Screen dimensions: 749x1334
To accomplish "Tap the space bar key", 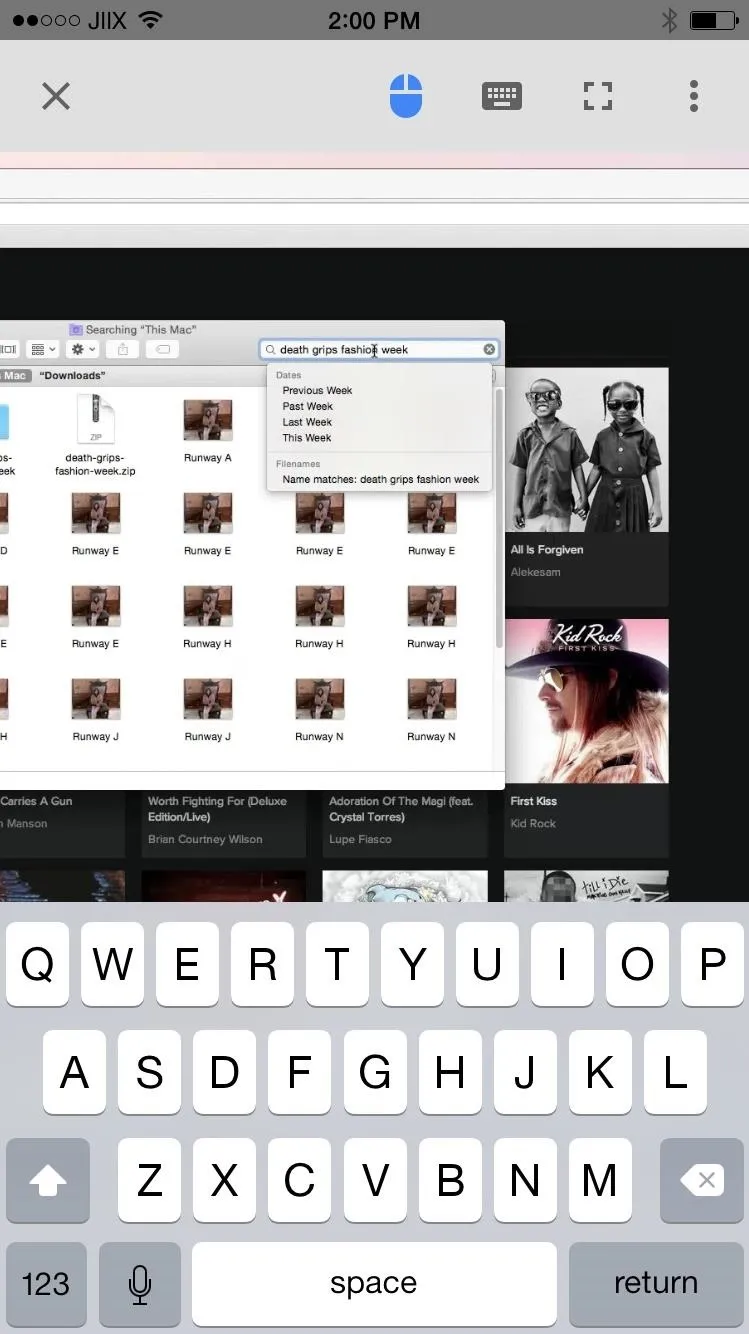I will click(x=374, y=1284).
